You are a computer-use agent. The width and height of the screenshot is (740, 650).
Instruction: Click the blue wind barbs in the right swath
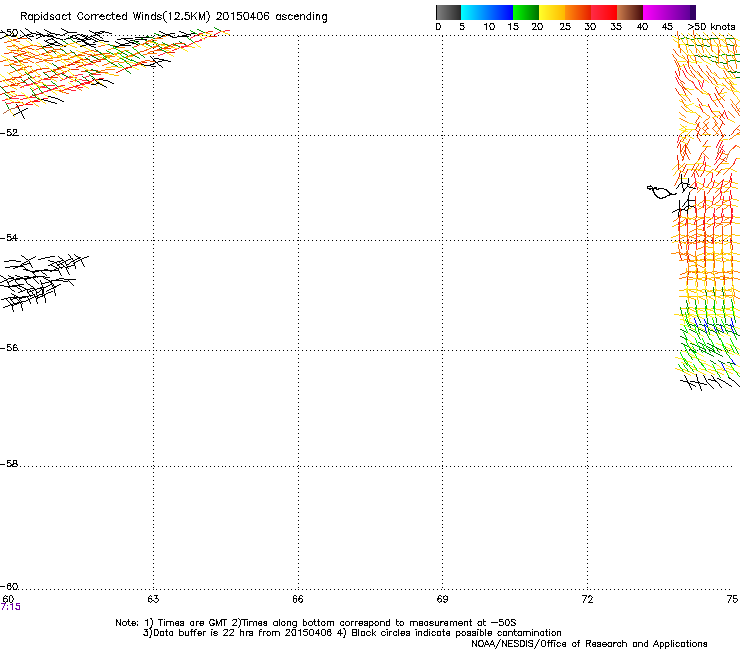713,326
